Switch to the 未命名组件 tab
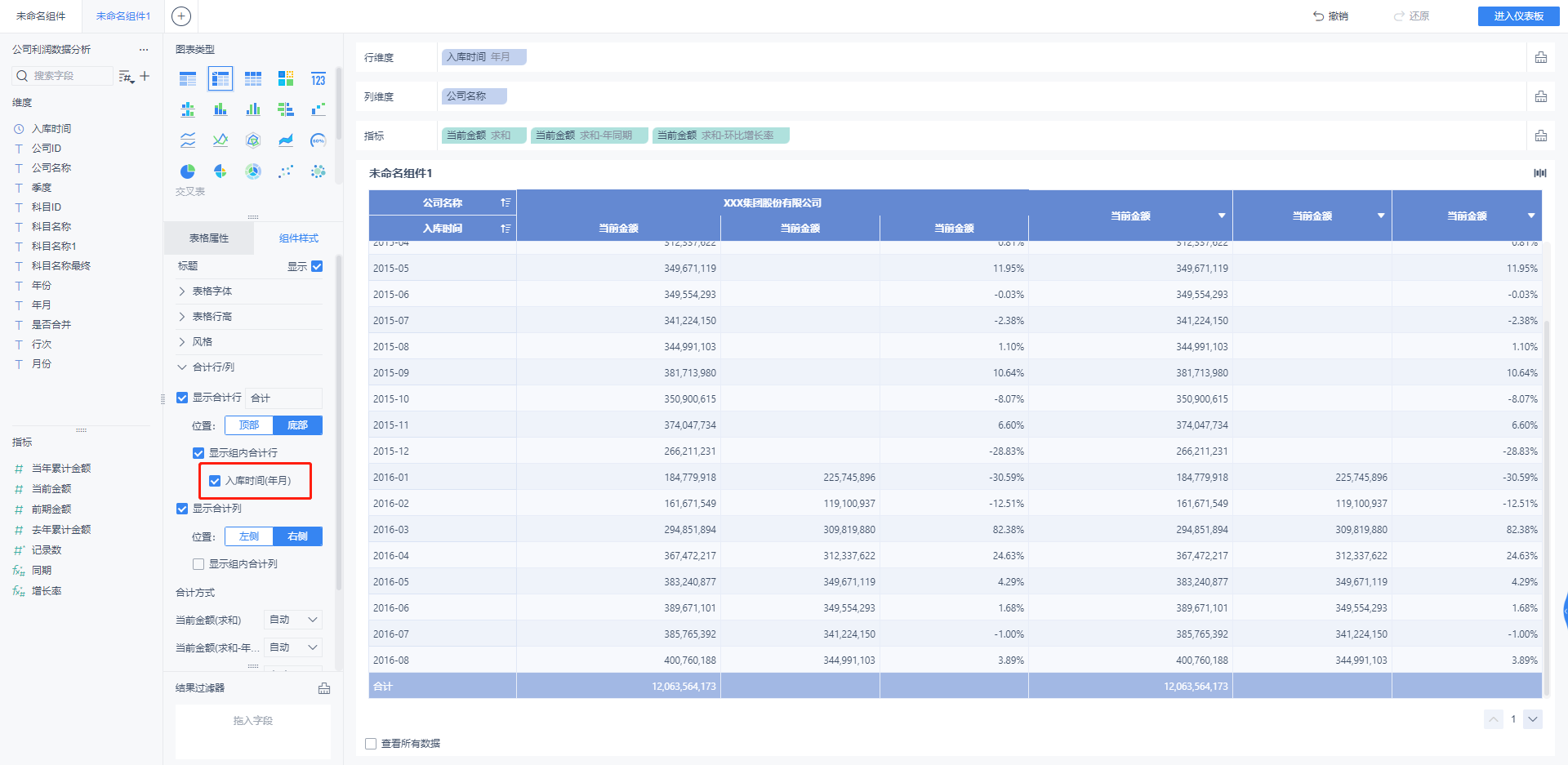1568x765 pixels. pos(41,16)
